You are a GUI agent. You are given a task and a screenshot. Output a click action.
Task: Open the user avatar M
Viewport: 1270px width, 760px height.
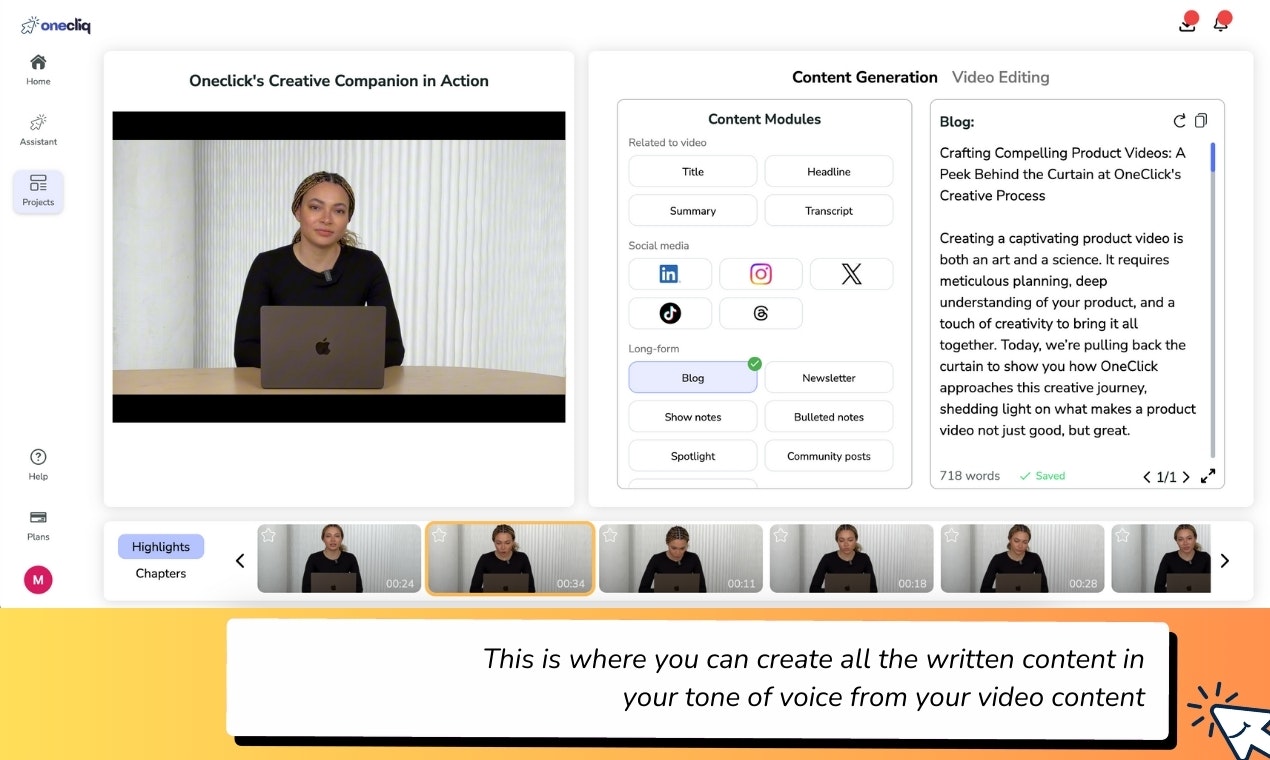coord(38,580)
